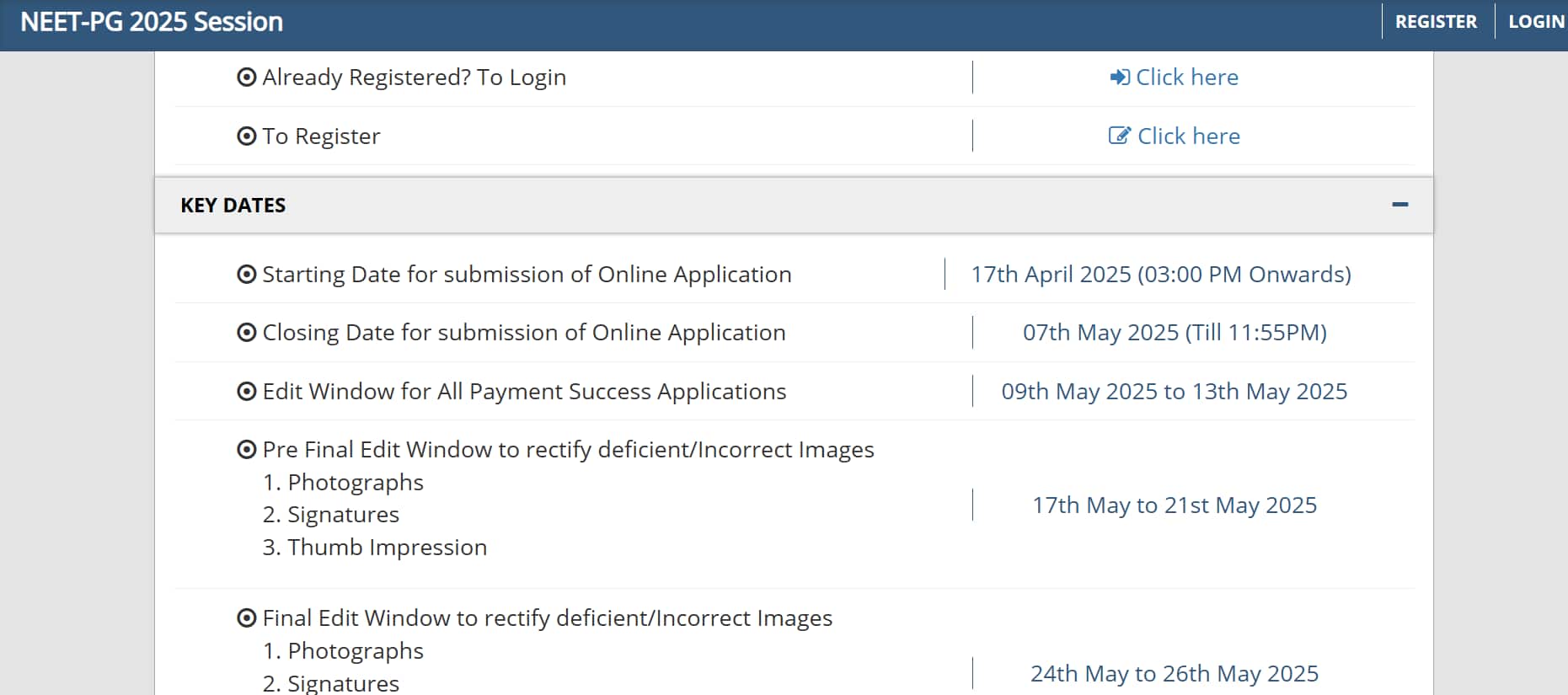Select '3. Thumb Impression' under Pre Final Edit Window
The height and width of the screenshot is (695, 1568).
coord(375,548)
